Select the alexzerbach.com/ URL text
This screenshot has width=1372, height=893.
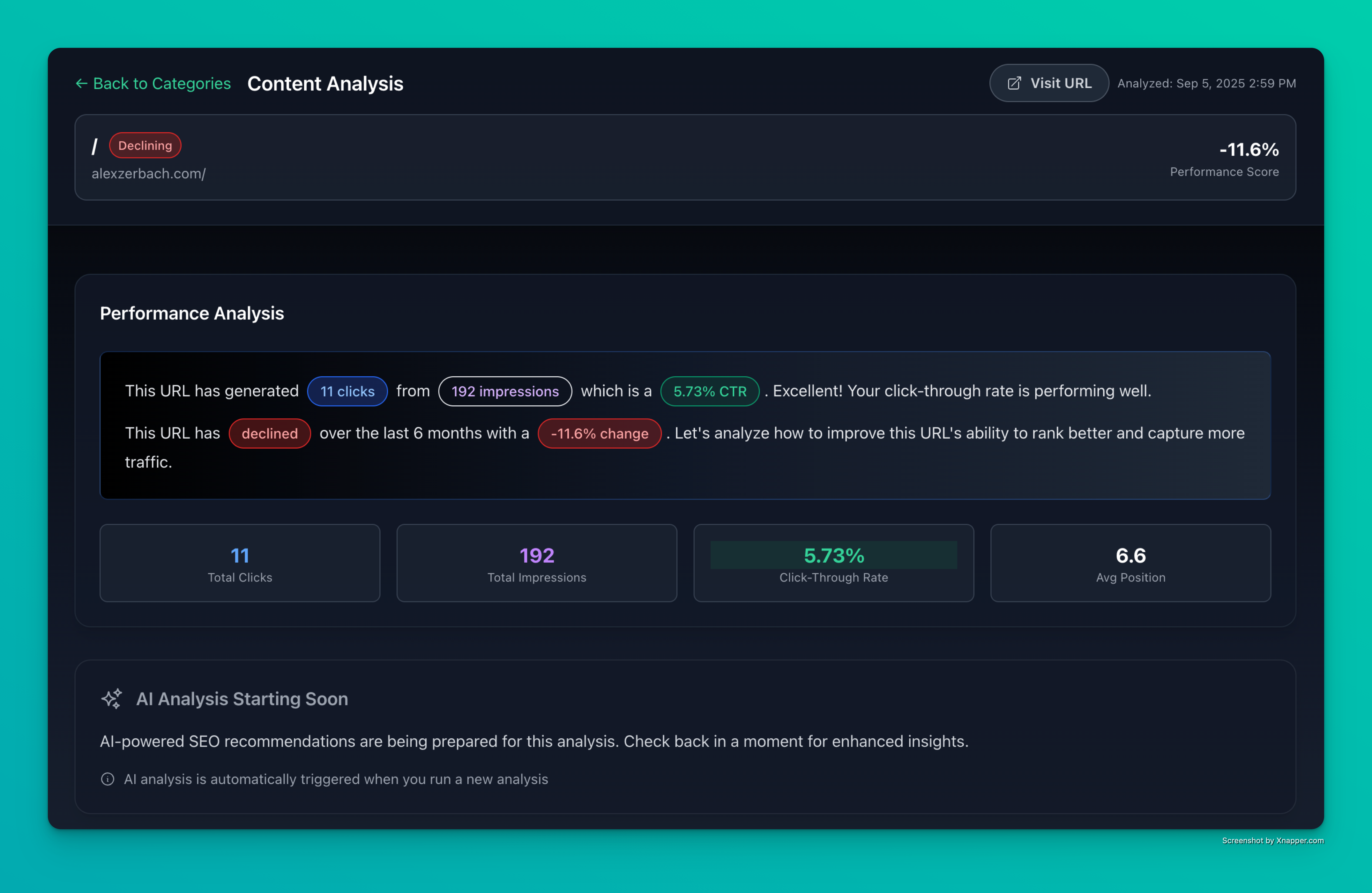point(148,173)
